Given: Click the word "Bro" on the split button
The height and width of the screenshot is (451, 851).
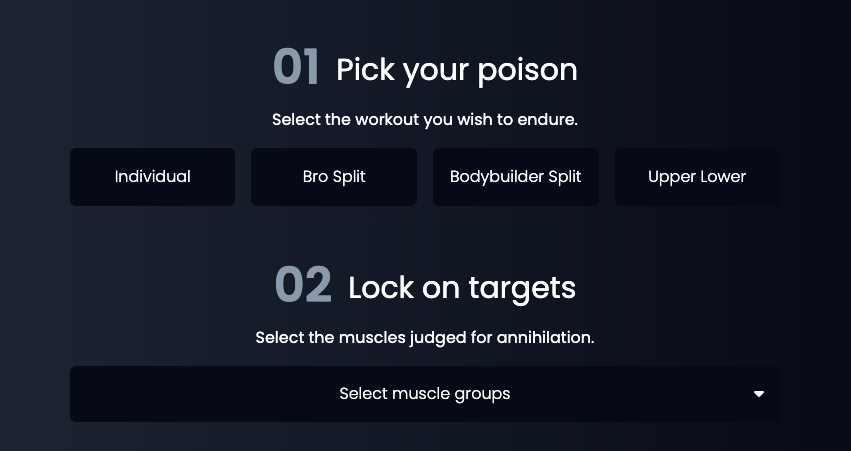Looking at the screenshot, I should pyautogui.click(x=316, y=177).
